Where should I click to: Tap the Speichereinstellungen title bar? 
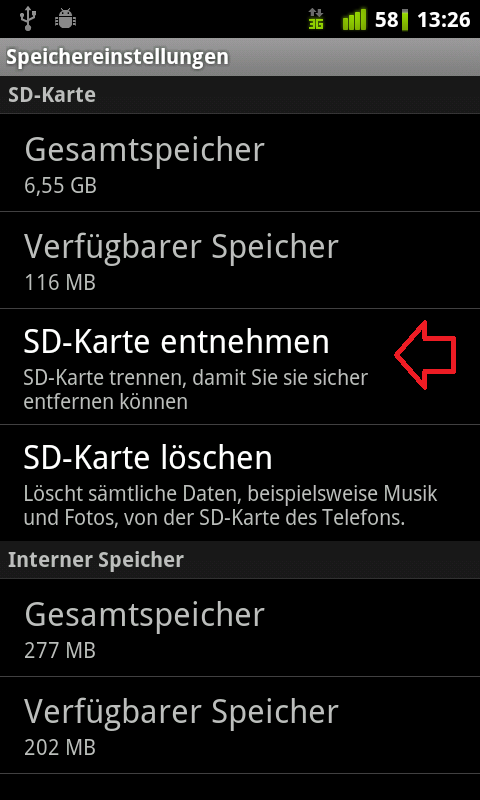click(x=240, y=57)
